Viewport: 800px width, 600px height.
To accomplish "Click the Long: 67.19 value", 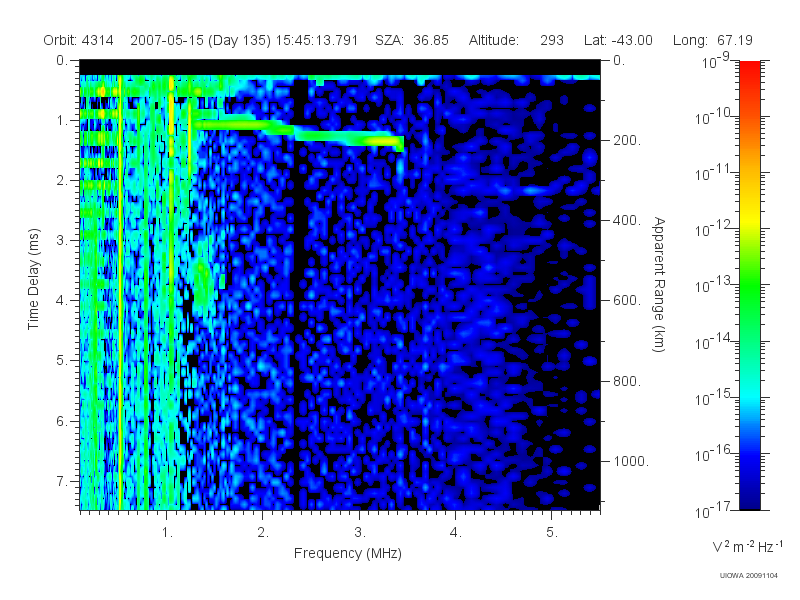I will (713, 40).
